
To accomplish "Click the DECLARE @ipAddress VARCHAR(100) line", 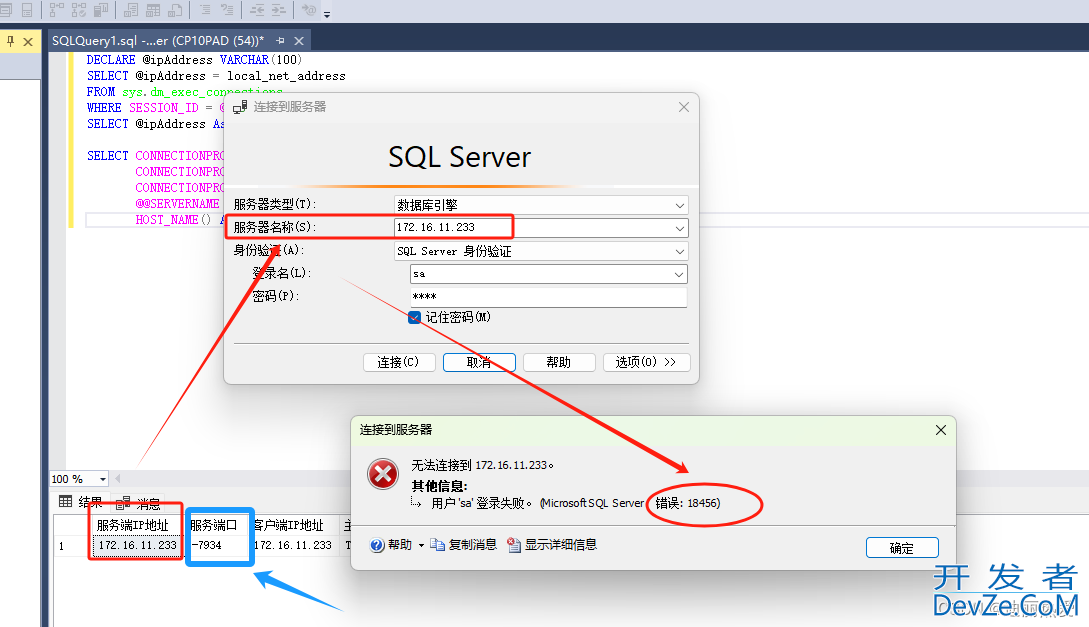I will (x=194, y=60).
